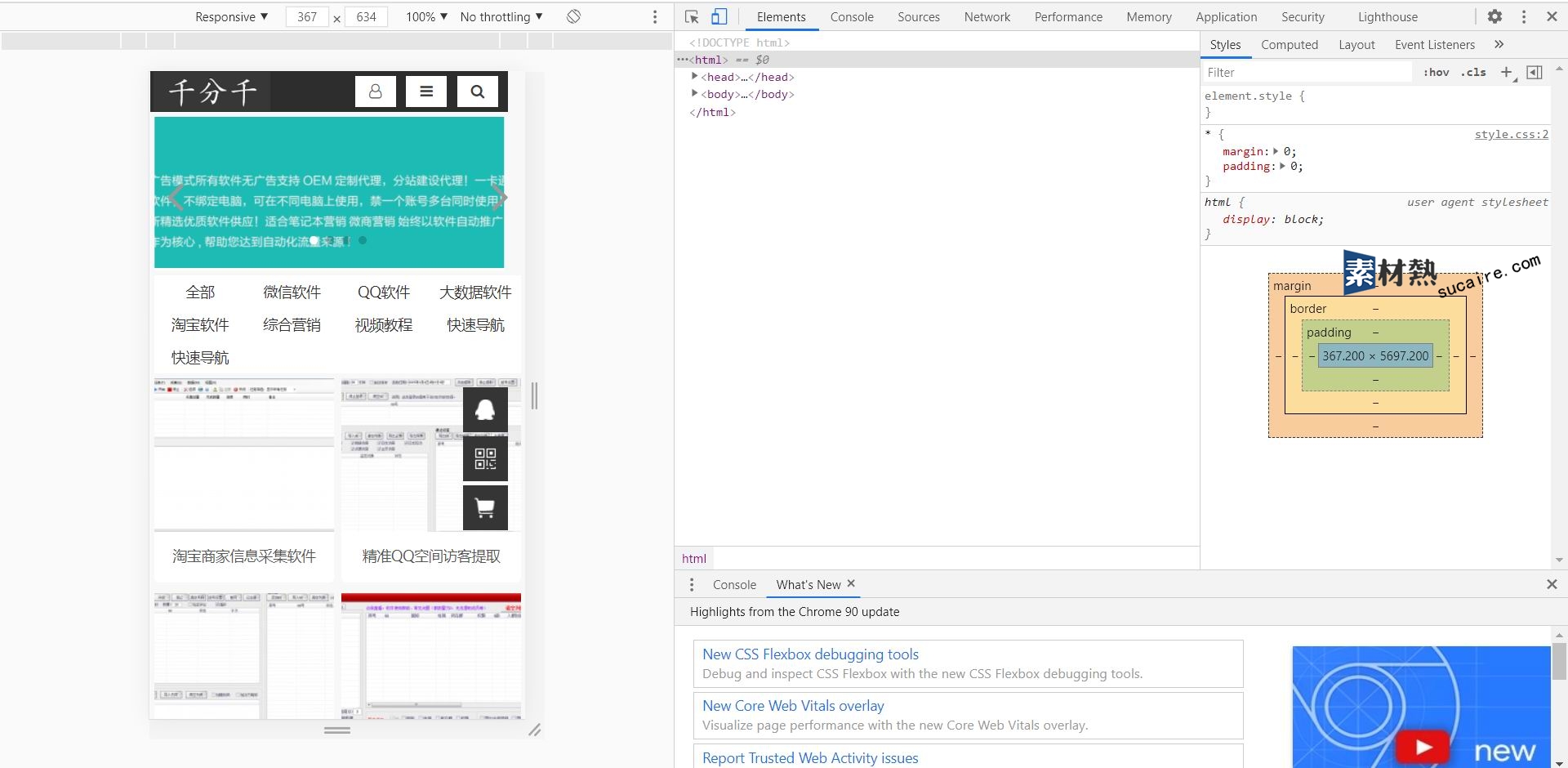Grab the viewport bottom resize handle
This screenshot has width=1568, height=768.
(337, 730)
